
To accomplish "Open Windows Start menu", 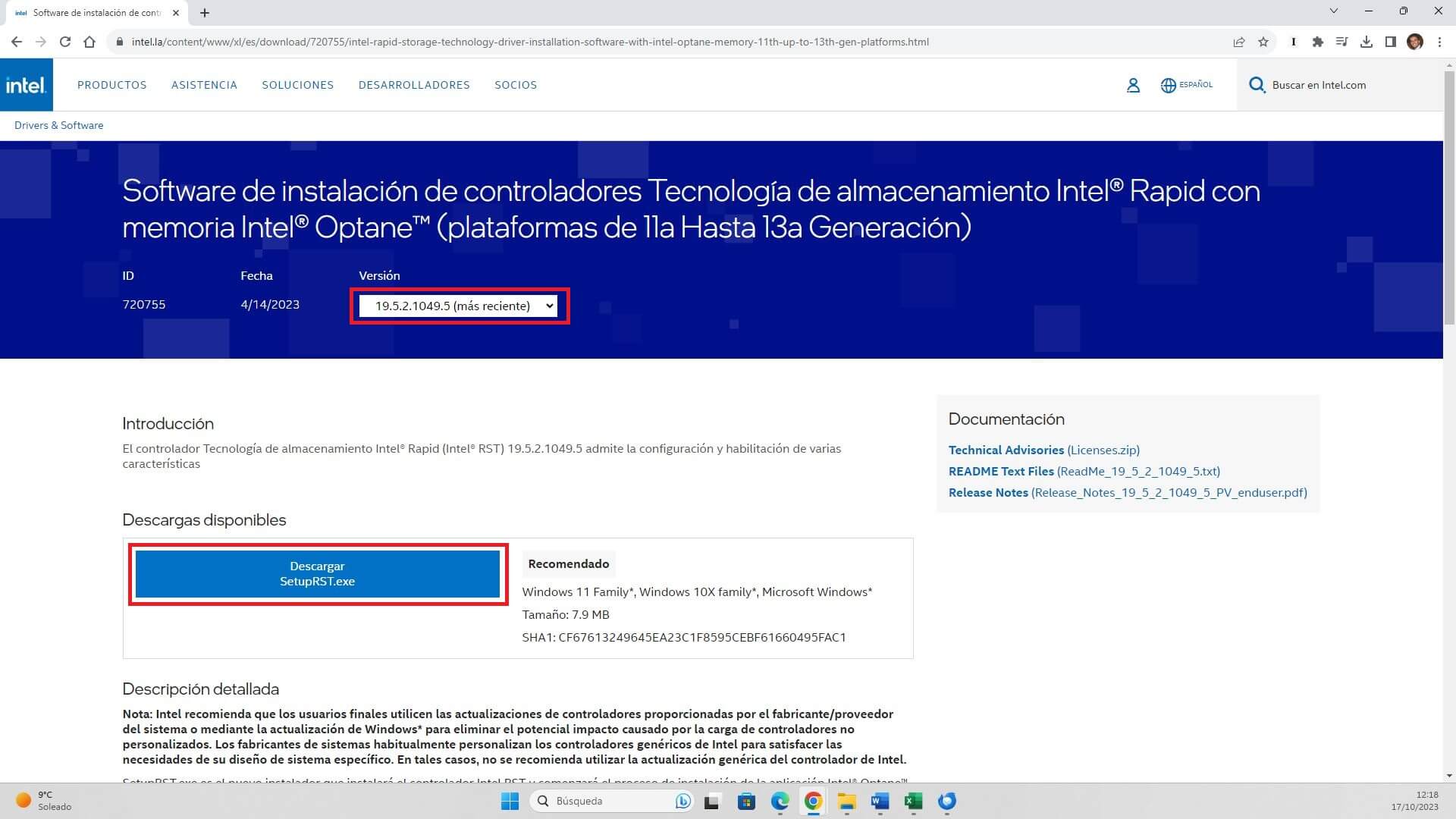I will [x=510, y=802].
